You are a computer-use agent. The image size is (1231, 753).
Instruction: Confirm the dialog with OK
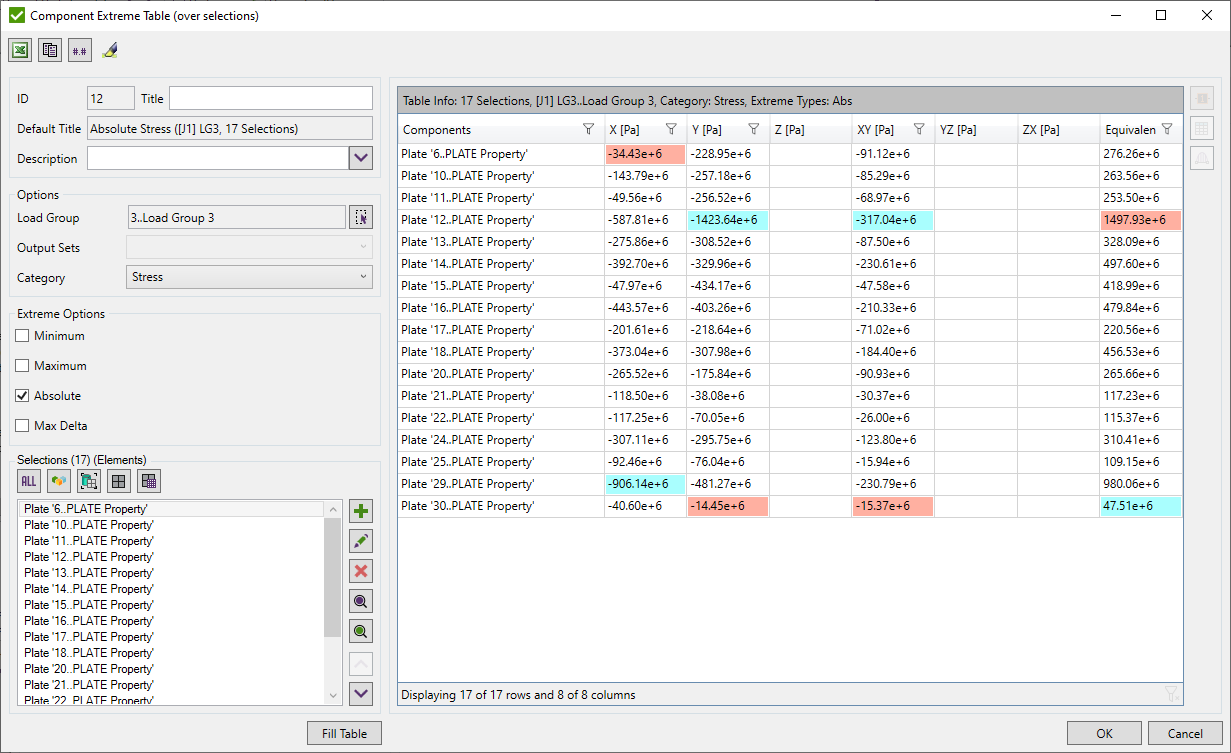click(x=1104, y=732)
